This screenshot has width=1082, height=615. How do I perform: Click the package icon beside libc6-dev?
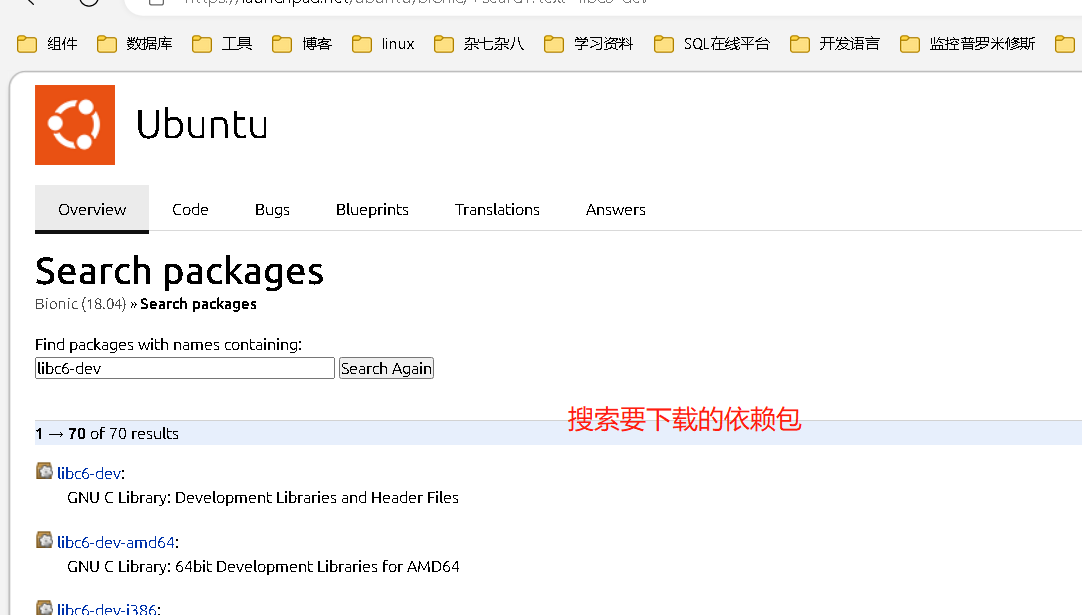44,471
